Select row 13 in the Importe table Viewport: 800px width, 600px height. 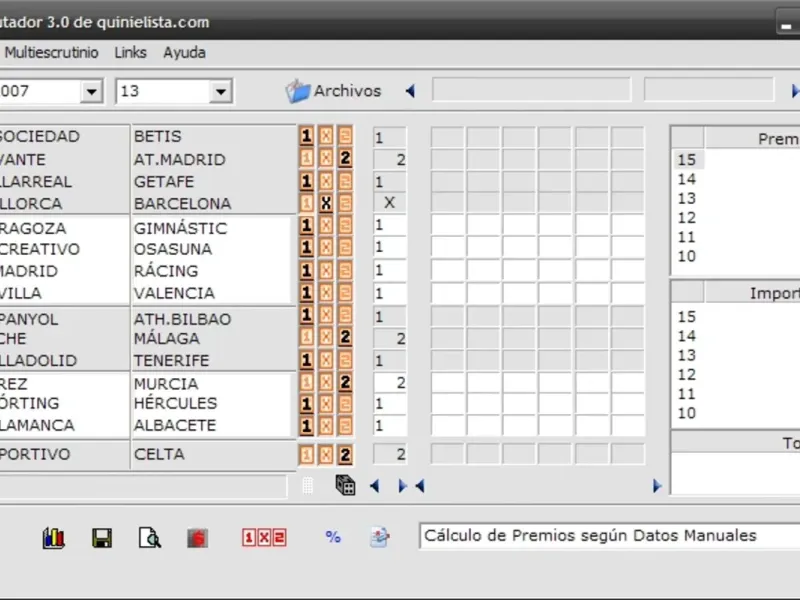687,355
